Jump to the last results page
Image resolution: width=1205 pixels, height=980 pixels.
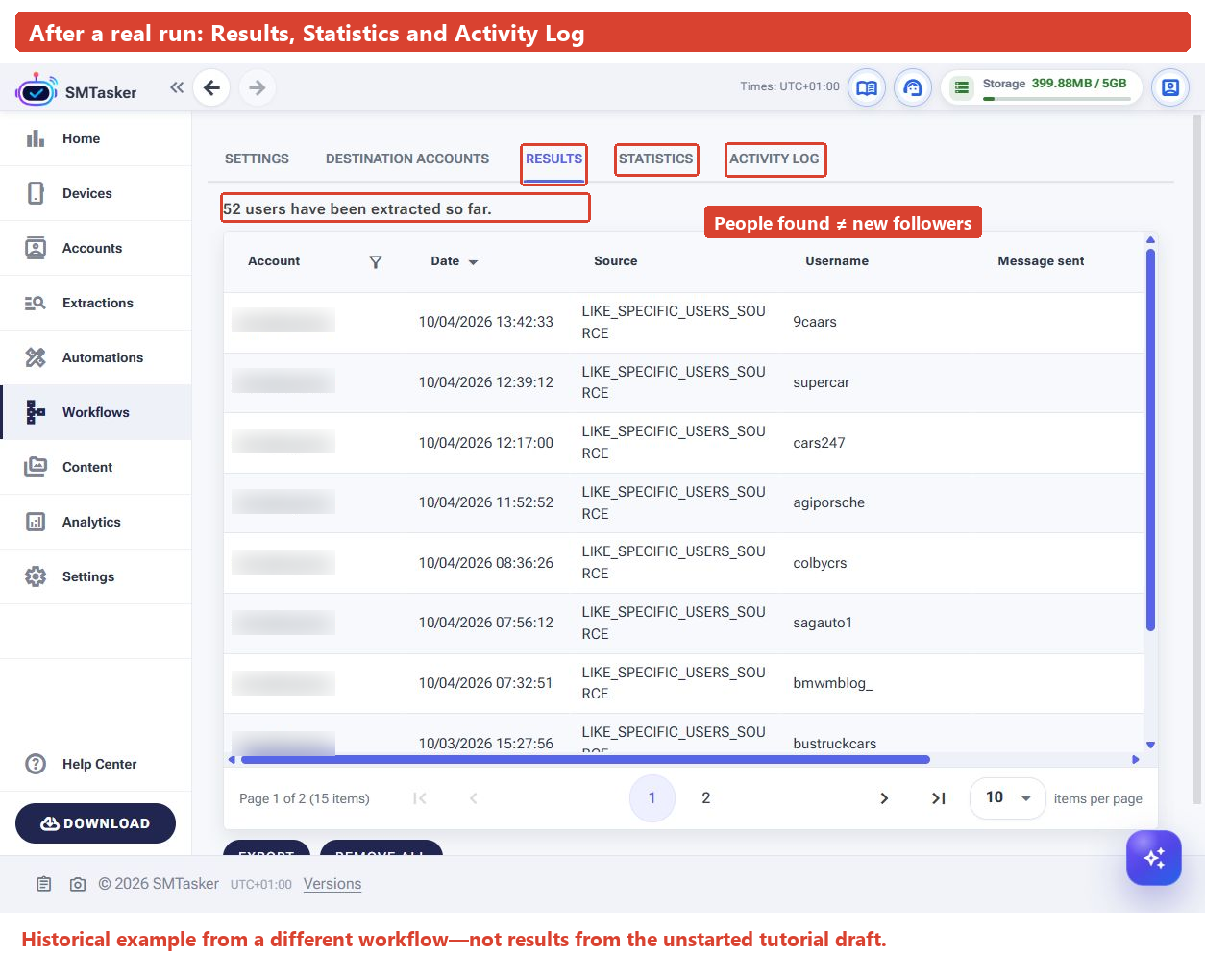(x=939, y=798)
